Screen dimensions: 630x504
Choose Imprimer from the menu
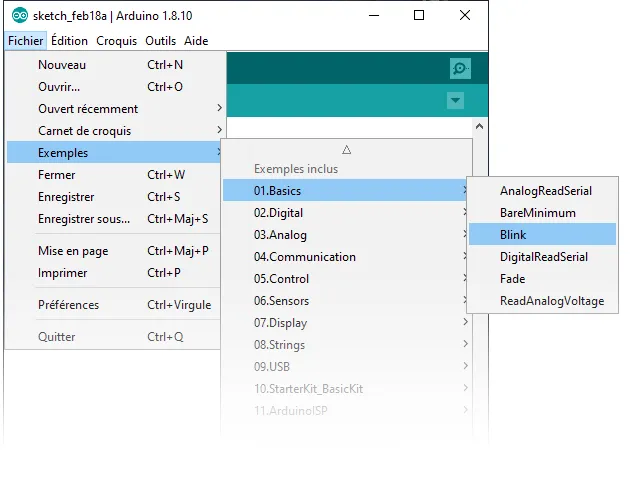click(114, 273)
